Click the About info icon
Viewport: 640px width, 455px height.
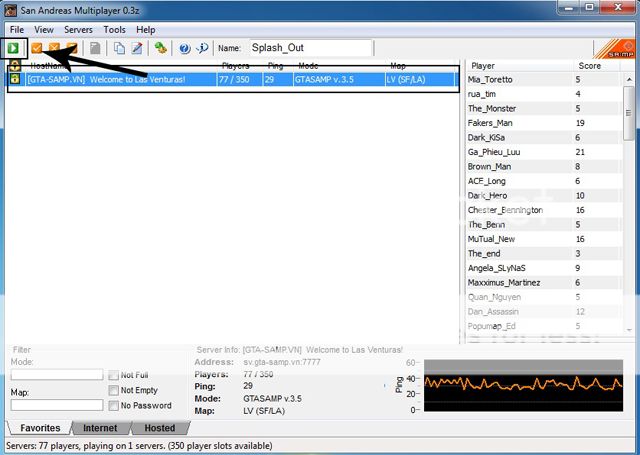tap(202, 47)
